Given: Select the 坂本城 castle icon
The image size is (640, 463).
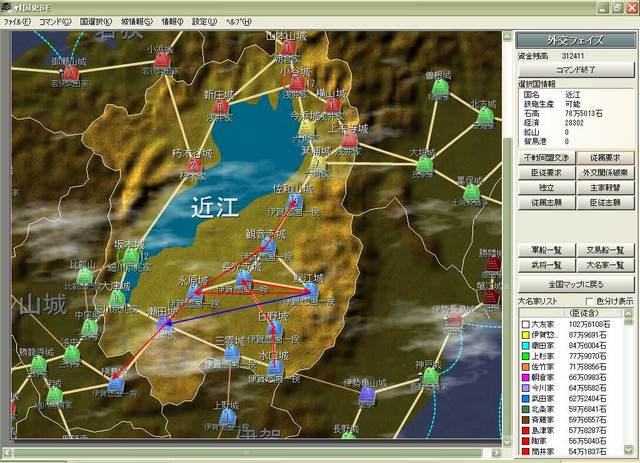Looking at the screenshot, I should [131, 256].
